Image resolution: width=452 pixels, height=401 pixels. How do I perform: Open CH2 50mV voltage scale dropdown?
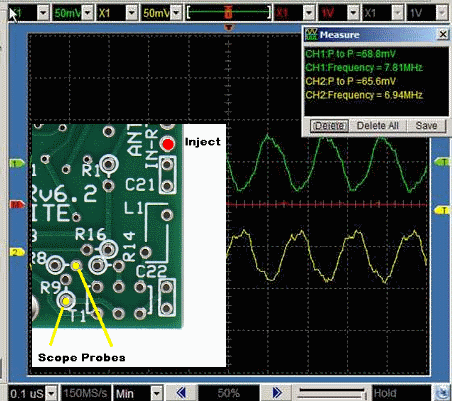pos(176,13)
